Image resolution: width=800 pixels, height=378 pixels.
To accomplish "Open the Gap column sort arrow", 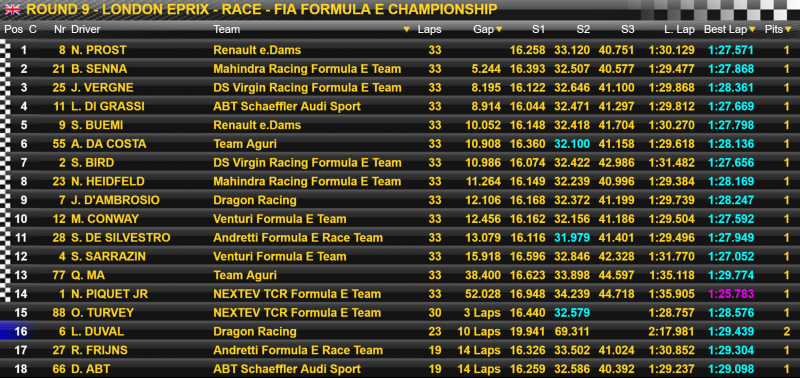I will tap(499, 30).
